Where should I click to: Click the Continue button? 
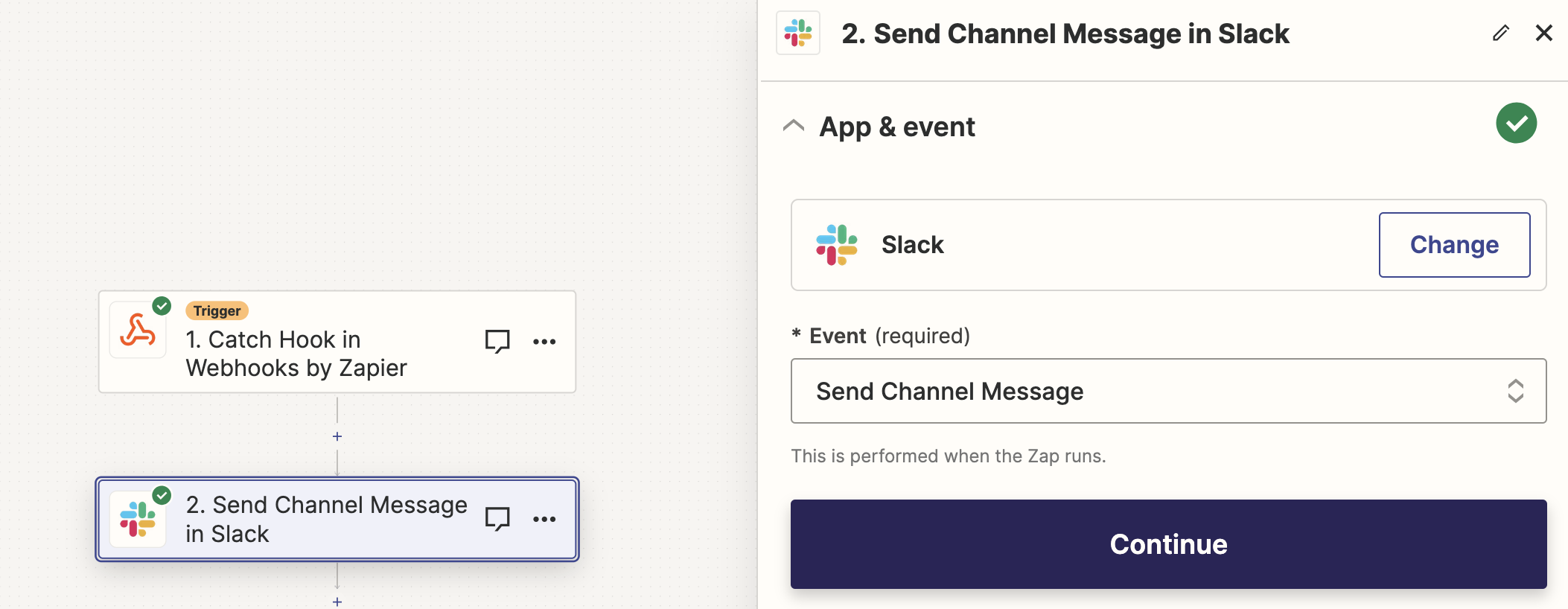pos(1168,544)
